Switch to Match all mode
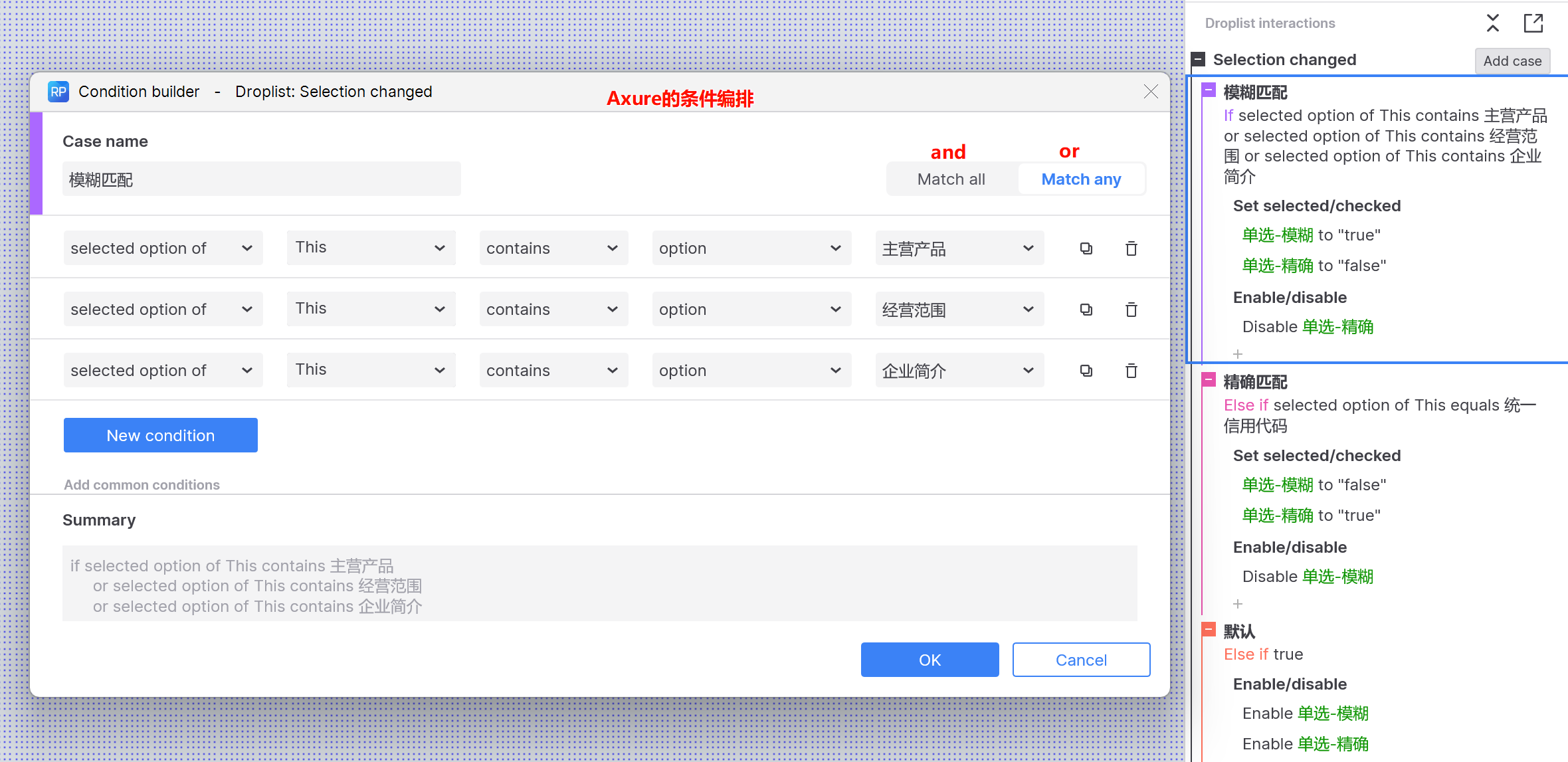 click(x=951, y=179)
